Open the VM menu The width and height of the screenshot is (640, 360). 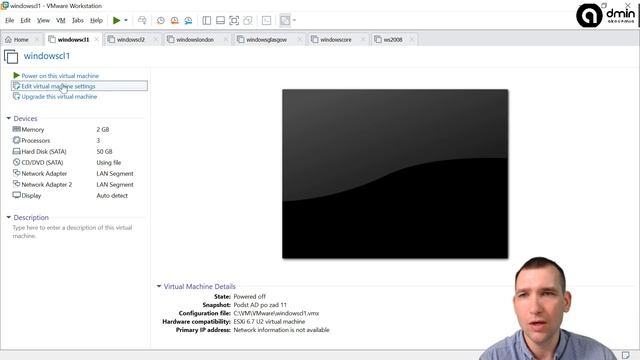tap(60, 20)
